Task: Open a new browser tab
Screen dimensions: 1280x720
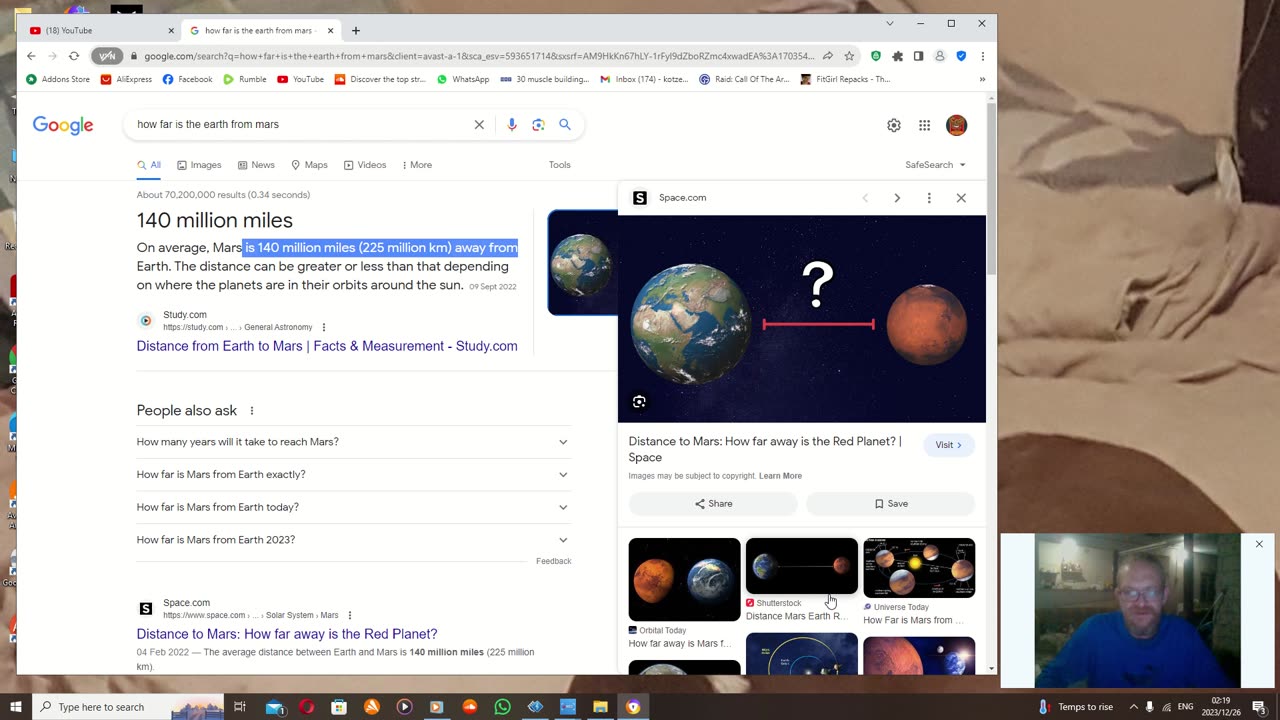Action: [356, 30]
